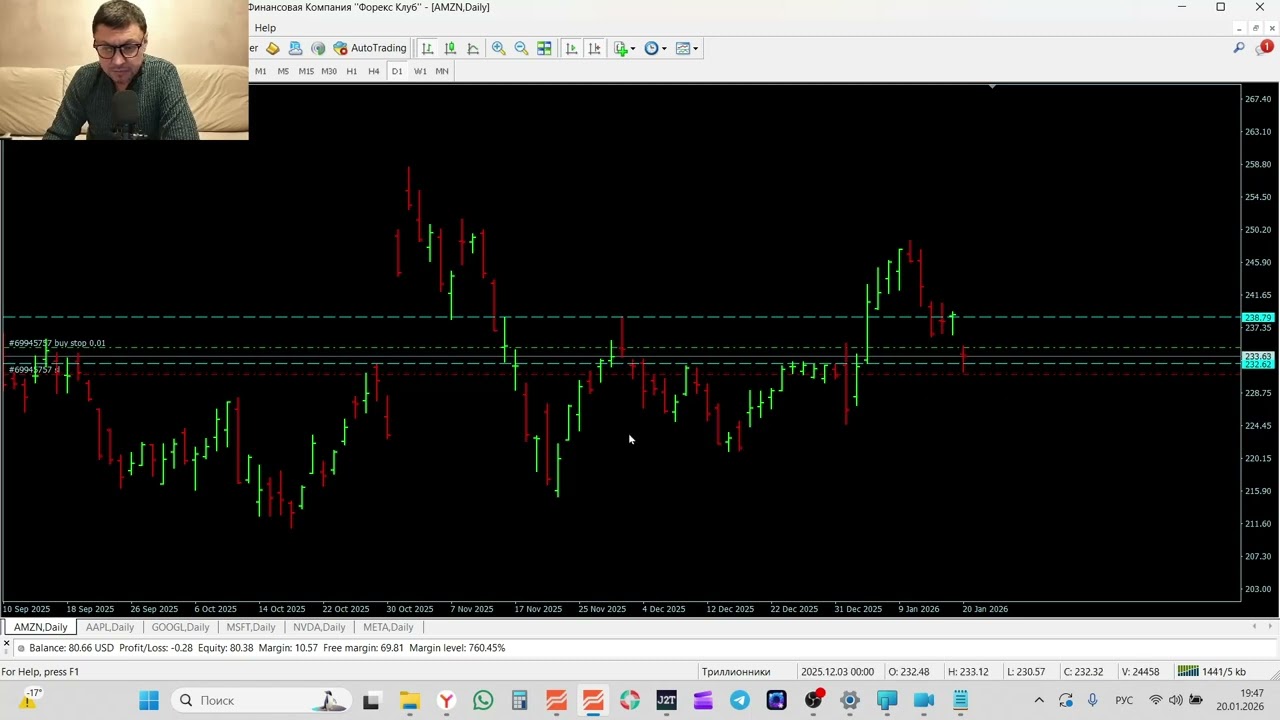The image size is (1280, 720).
Task: Select the D1 timeframe
Action: [x=397, y=71]
